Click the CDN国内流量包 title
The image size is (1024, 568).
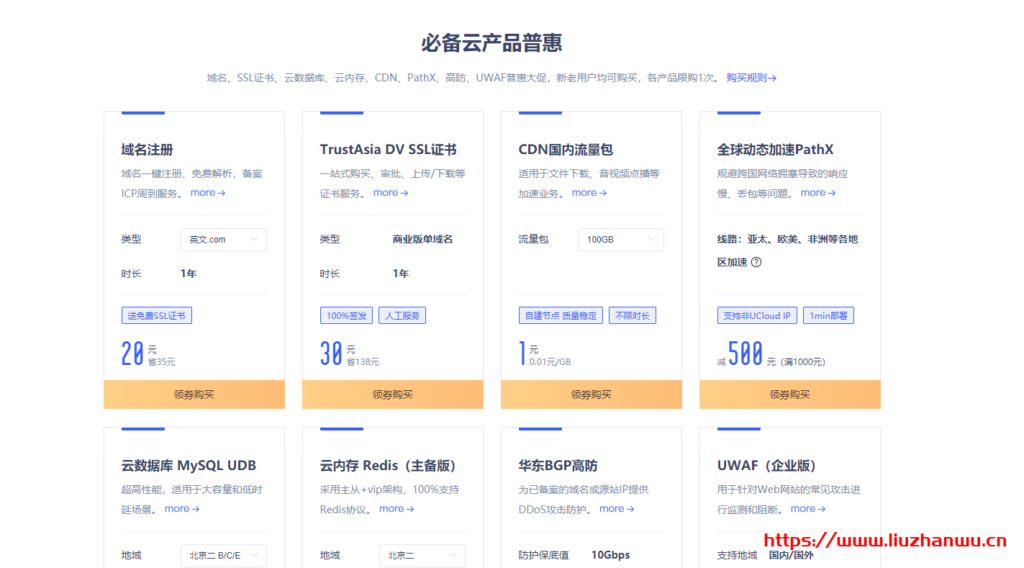pyautogui.click(x=566, y=150)
